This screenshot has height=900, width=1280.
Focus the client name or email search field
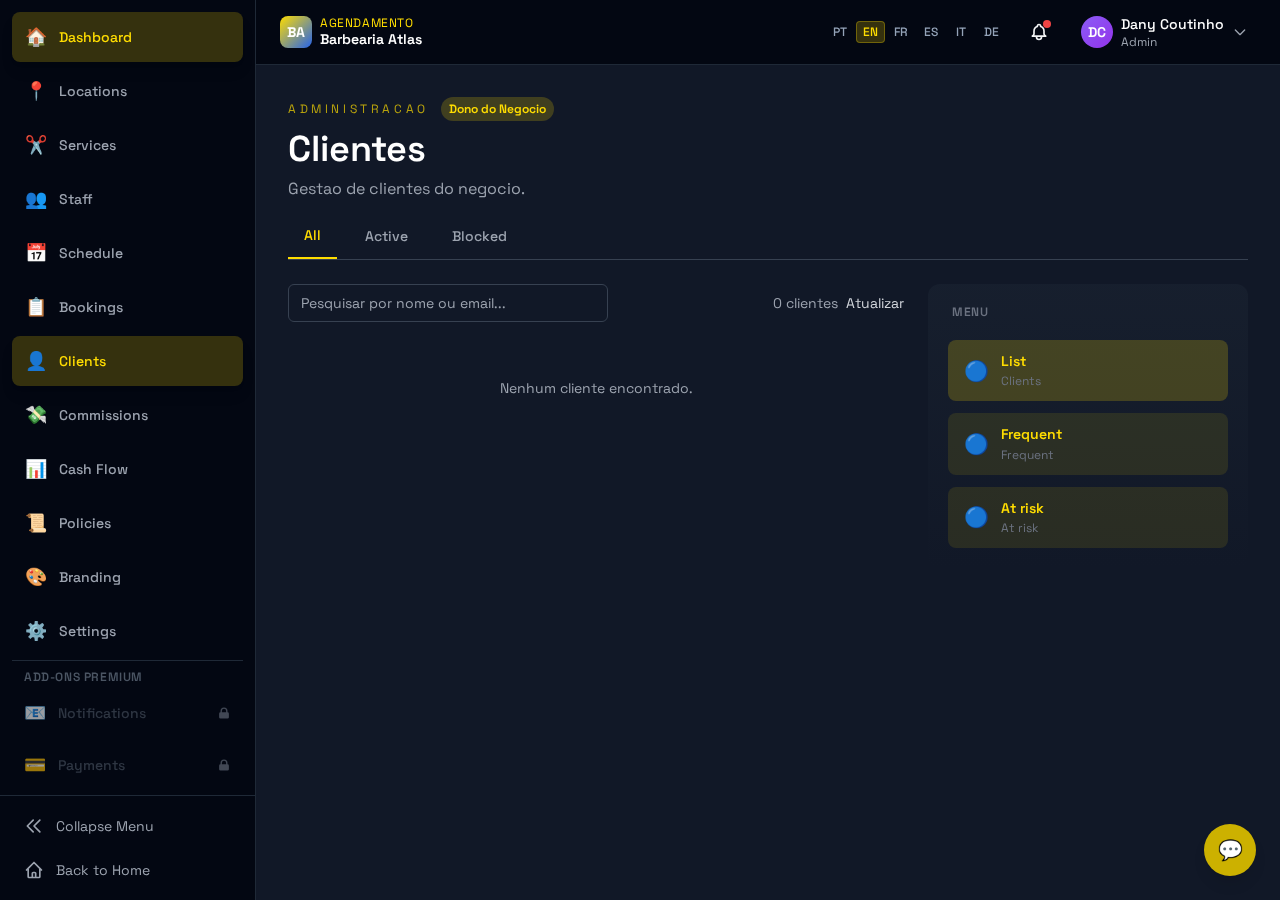pyautogui.click(x=448, y=303)
